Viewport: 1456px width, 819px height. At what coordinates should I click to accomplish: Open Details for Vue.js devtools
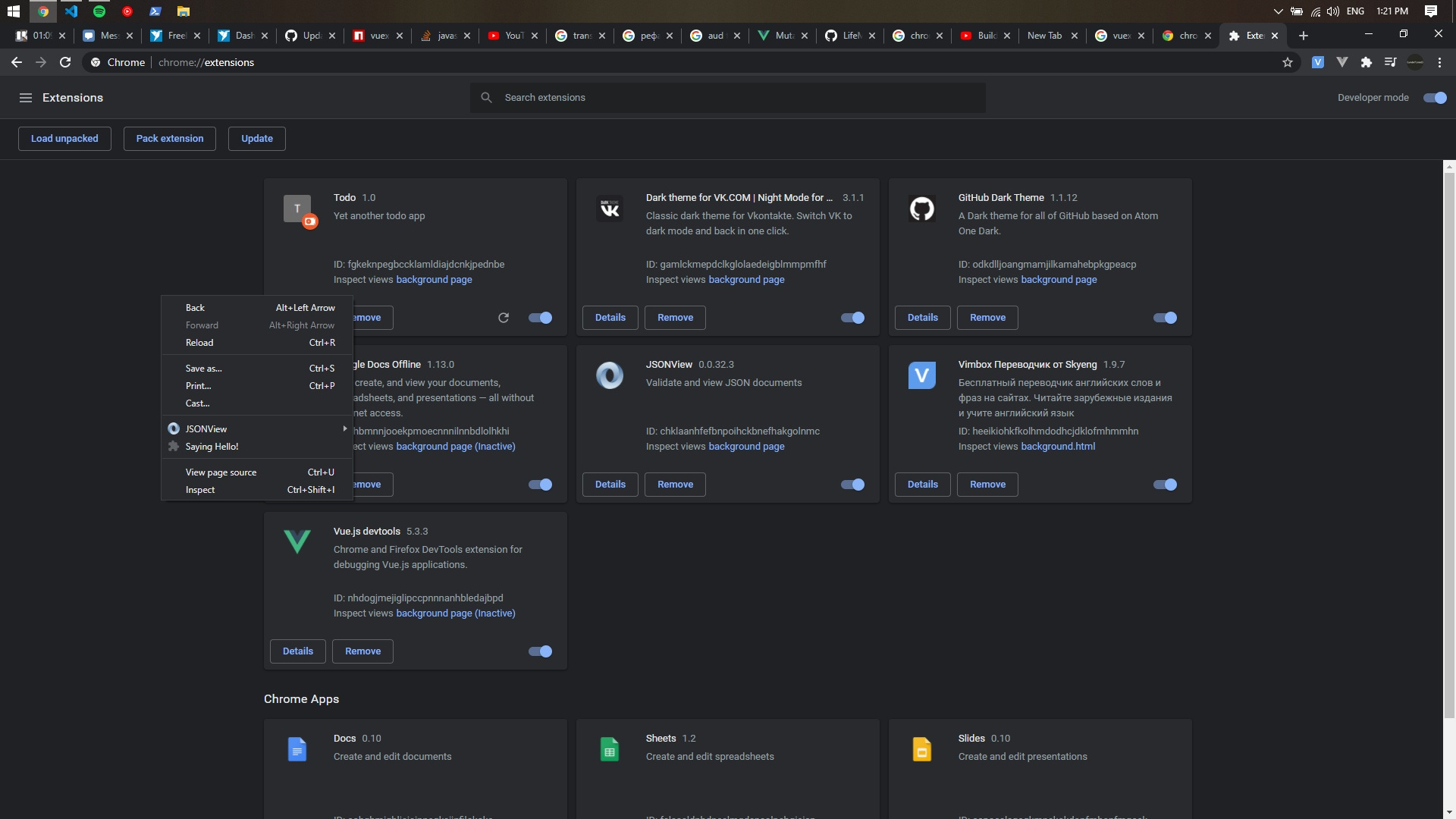click(x=298, y=651)
